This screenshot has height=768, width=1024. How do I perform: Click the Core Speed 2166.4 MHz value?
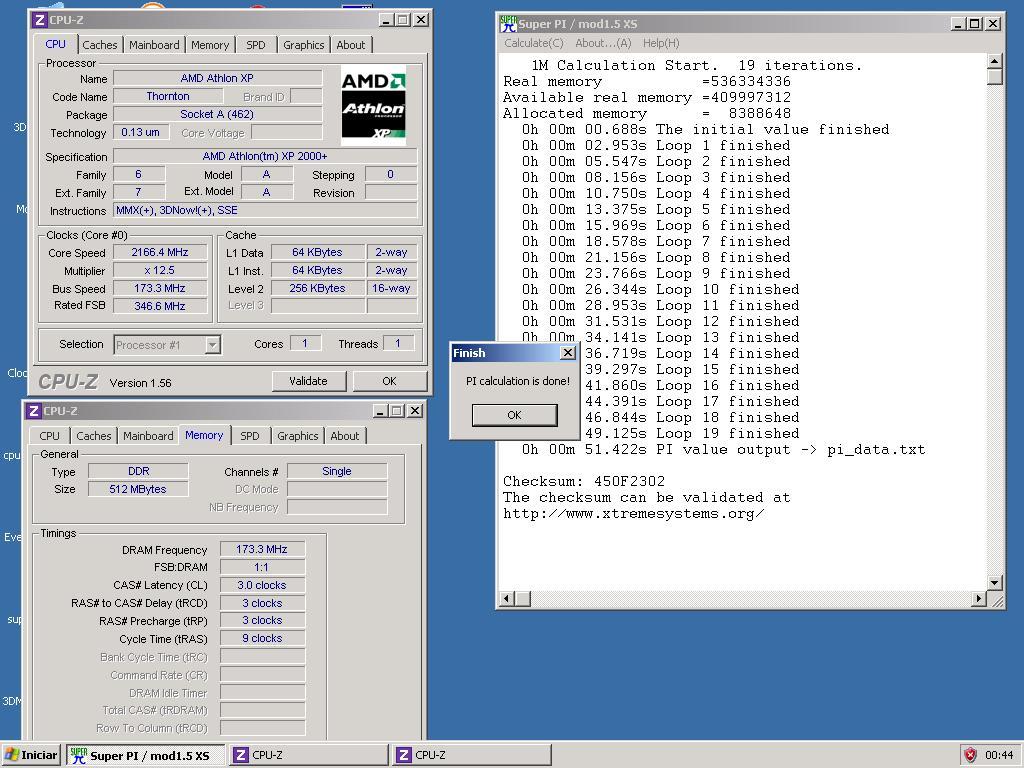click(x=160, y=252)
